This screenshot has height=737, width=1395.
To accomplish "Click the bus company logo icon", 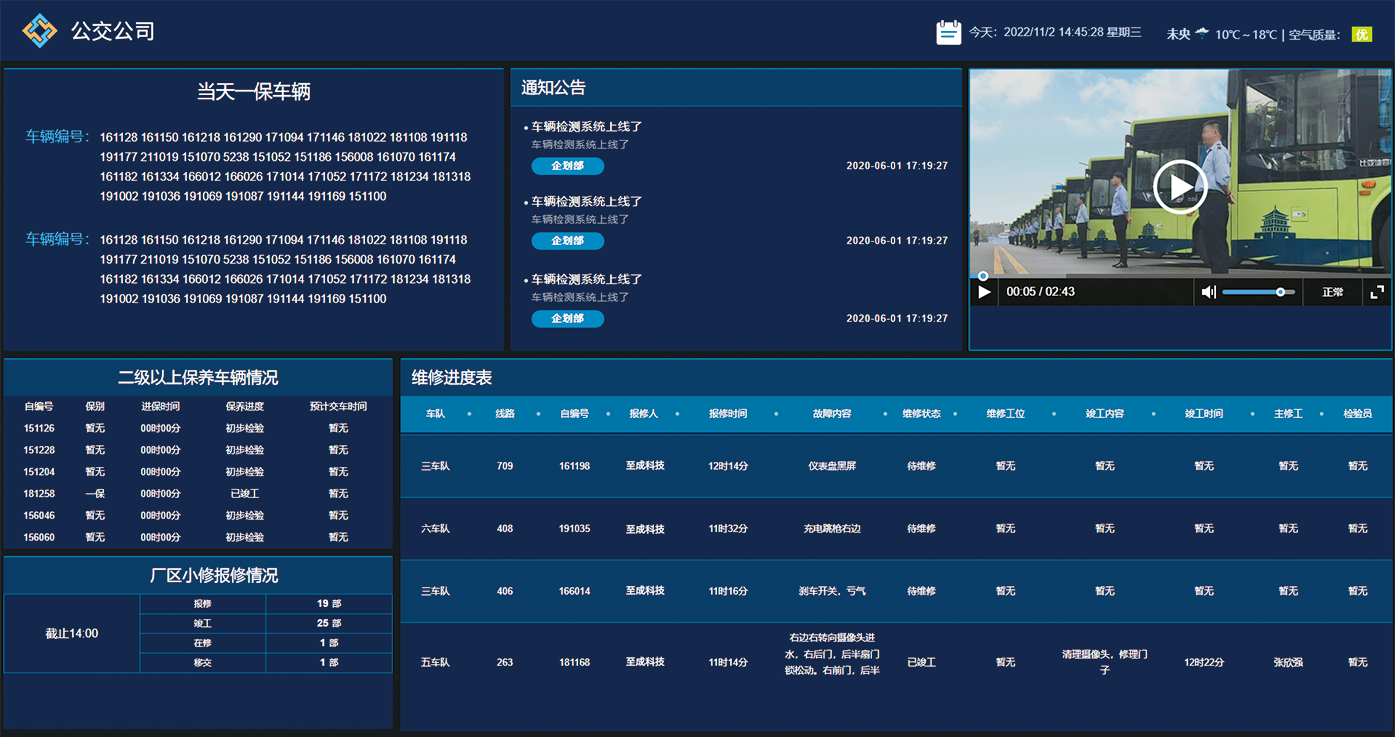I will 40,31.
